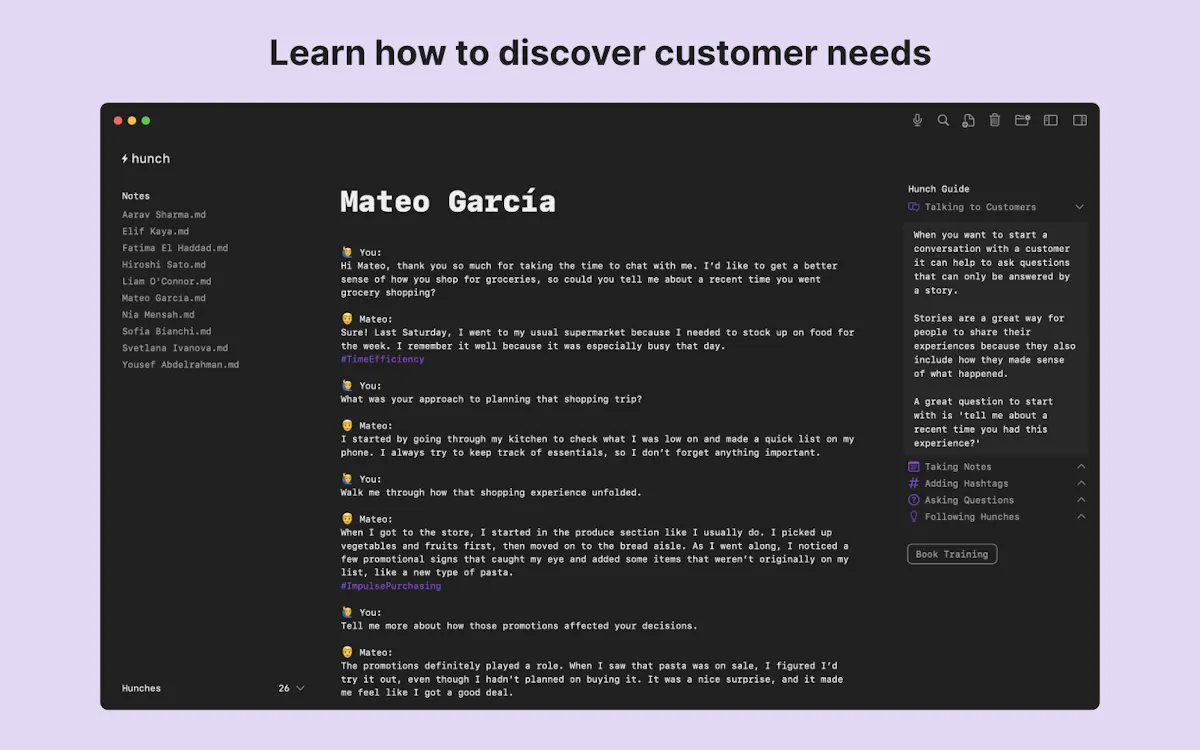Open the Fatima El Haddad.md note

click(175, 248)
